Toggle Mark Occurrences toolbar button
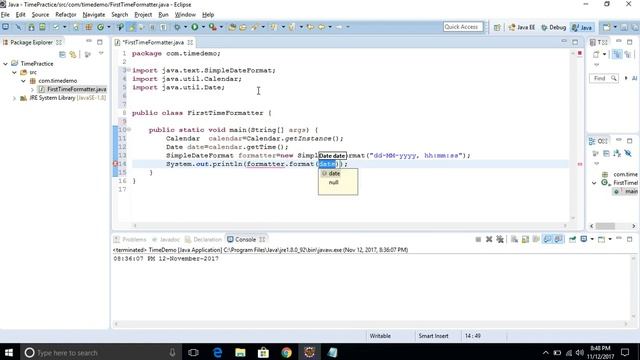 tap(131, 27)
